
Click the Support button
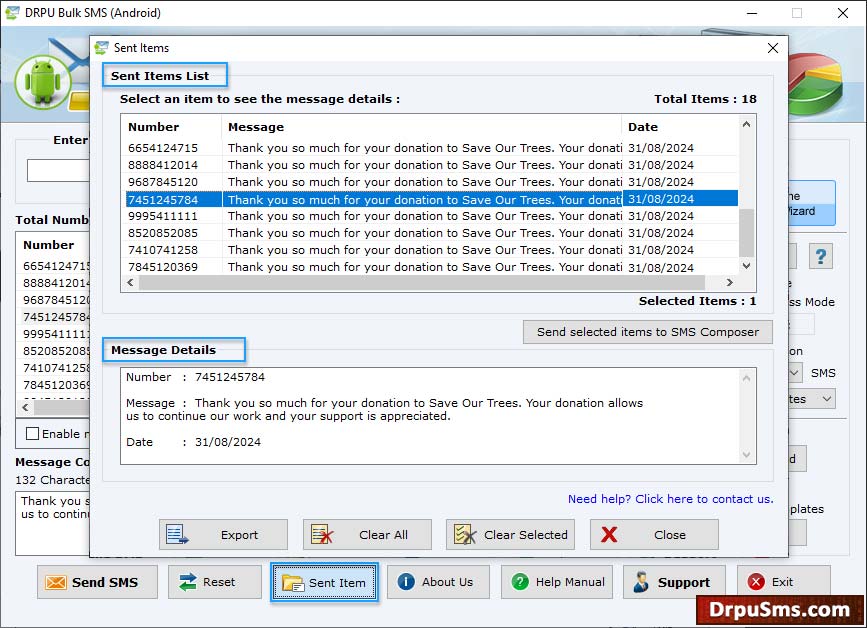coord(674,582)
